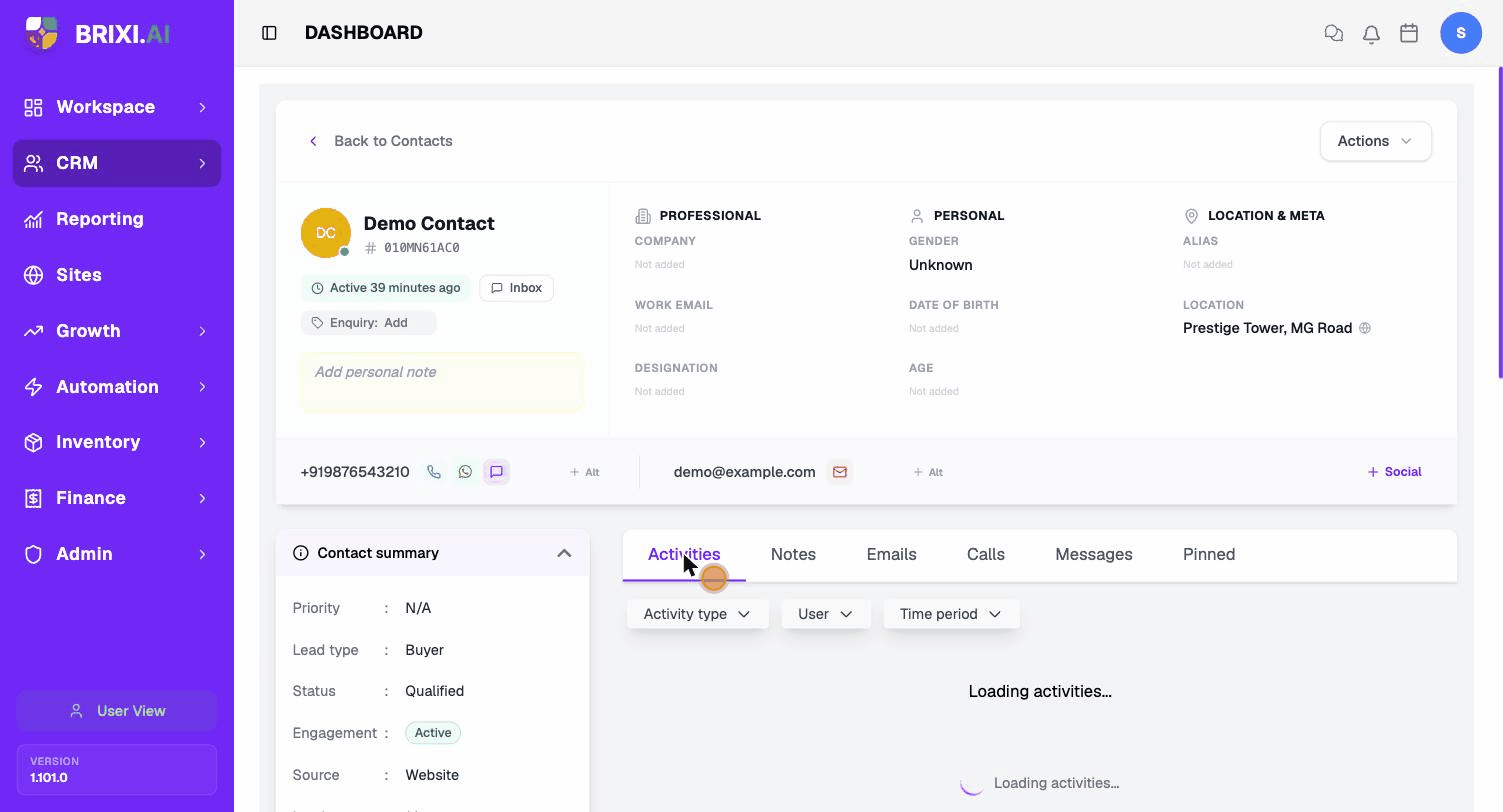This screenshot has width=1503, height=812.
Task: Switch to the Emails tab
Action: pos(891,554)
